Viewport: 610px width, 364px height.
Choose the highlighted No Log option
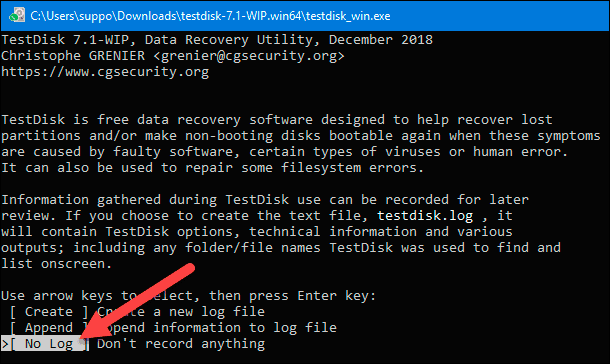49,344
